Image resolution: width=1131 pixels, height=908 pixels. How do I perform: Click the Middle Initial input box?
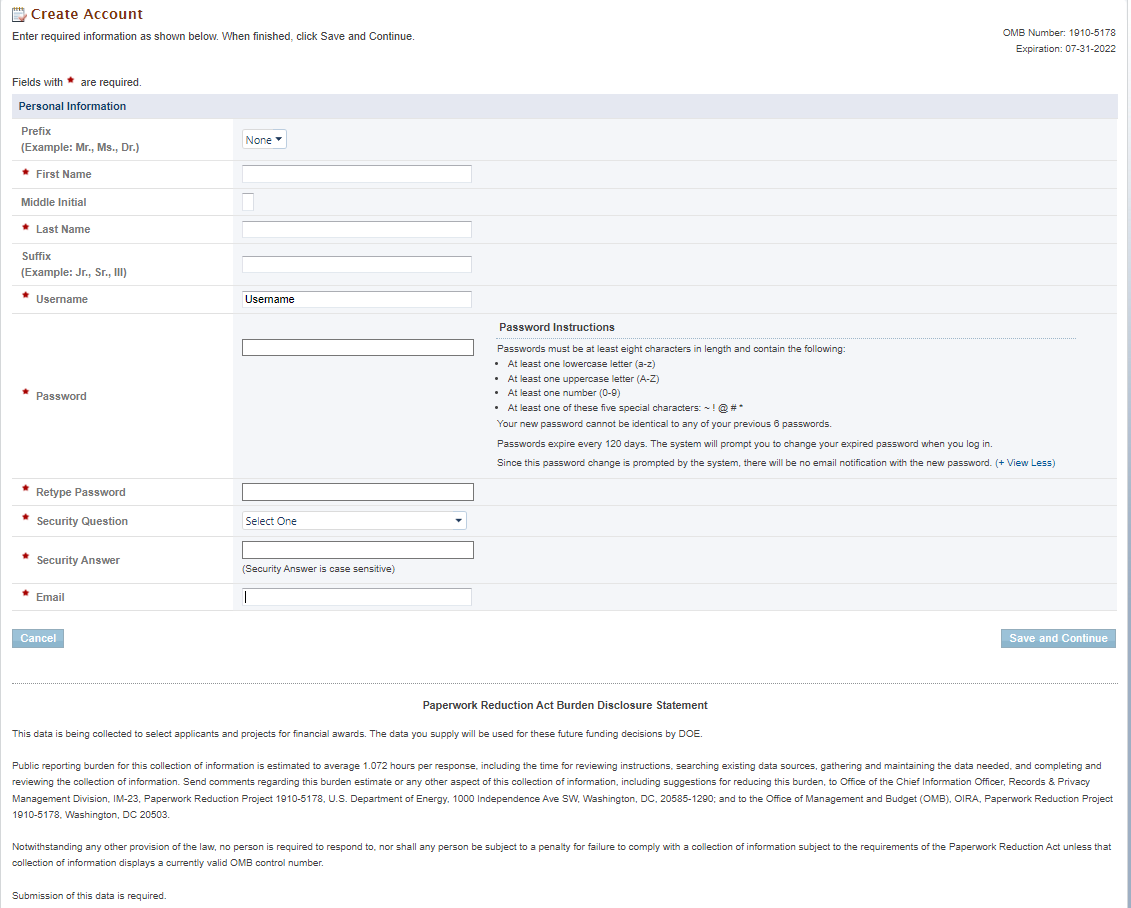248,202
